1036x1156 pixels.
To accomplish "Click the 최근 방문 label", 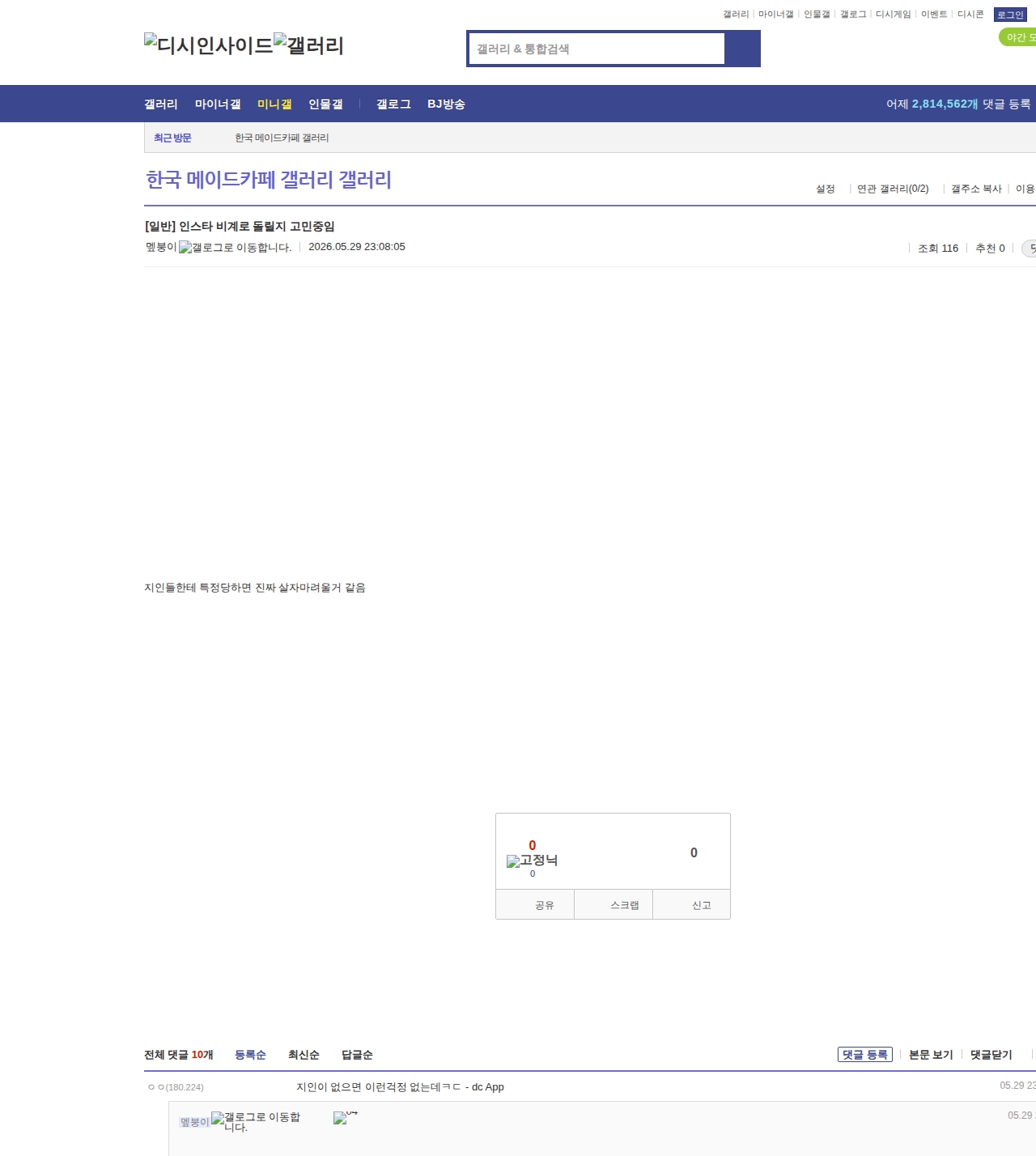I will [172, 138].
